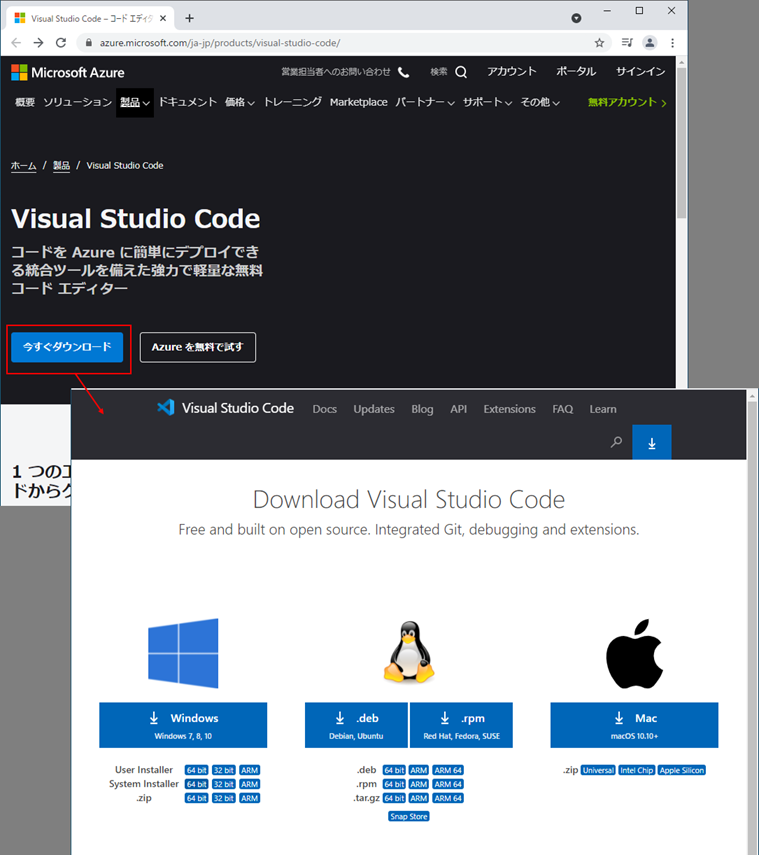Expand the 価格 dropdown

pos(240,103)
